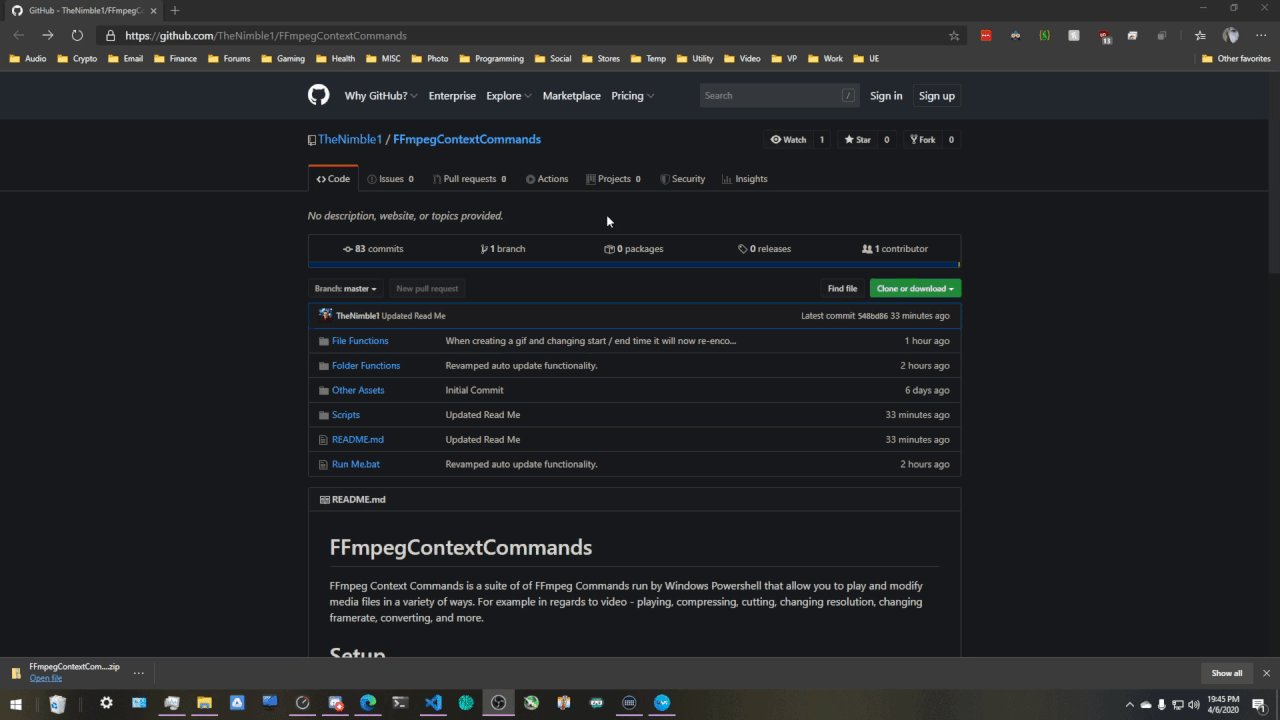Close the download bar with X

1266,673
